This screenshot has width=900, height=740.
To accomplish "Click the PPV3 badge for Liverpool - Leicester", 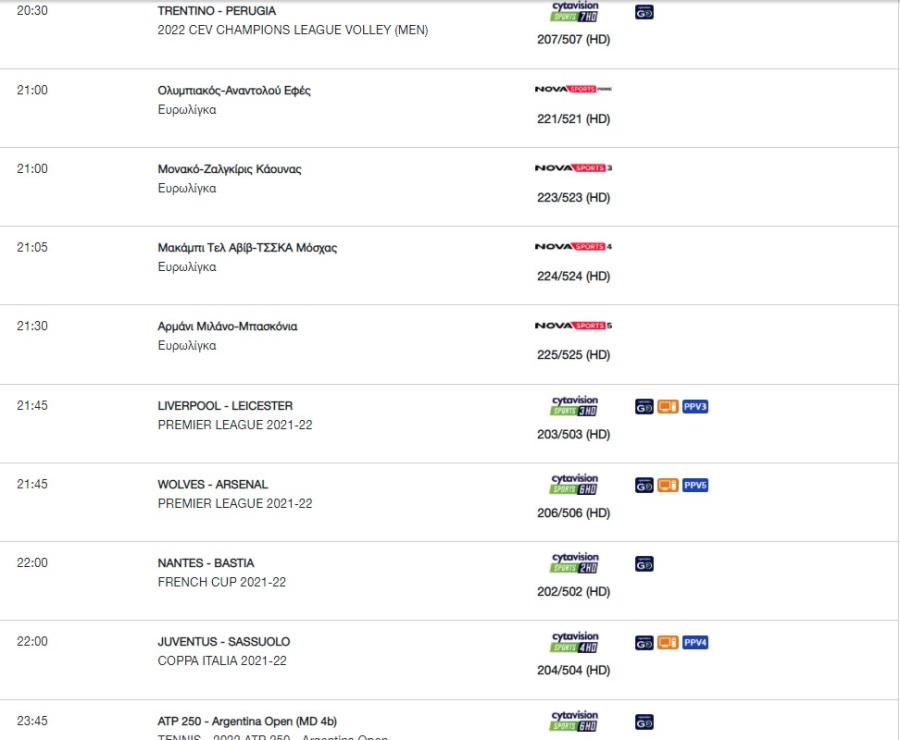I will tap(695, 406).
